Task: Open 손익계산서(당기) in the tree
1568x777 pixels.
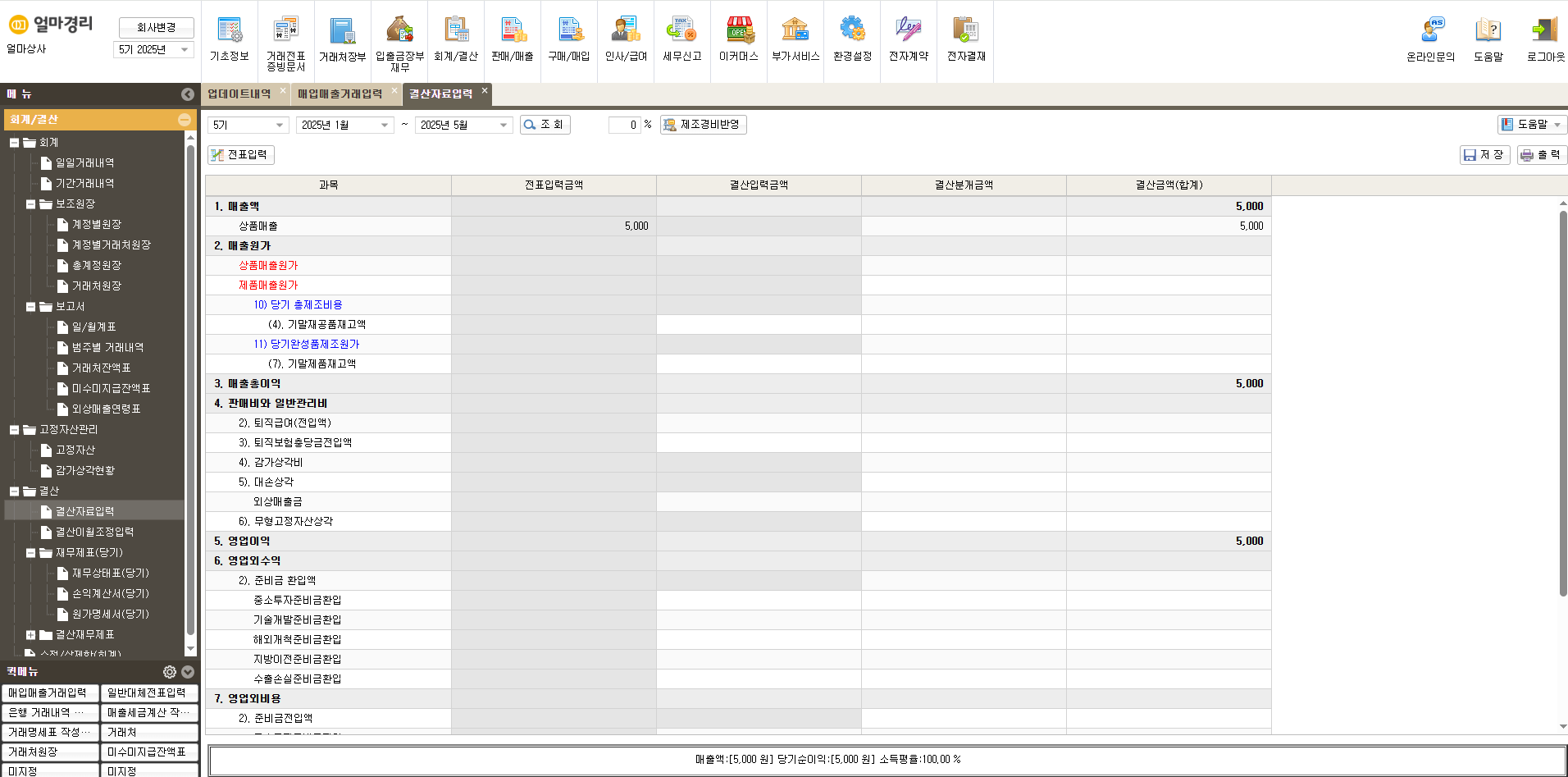Action: tap(110, 594)
